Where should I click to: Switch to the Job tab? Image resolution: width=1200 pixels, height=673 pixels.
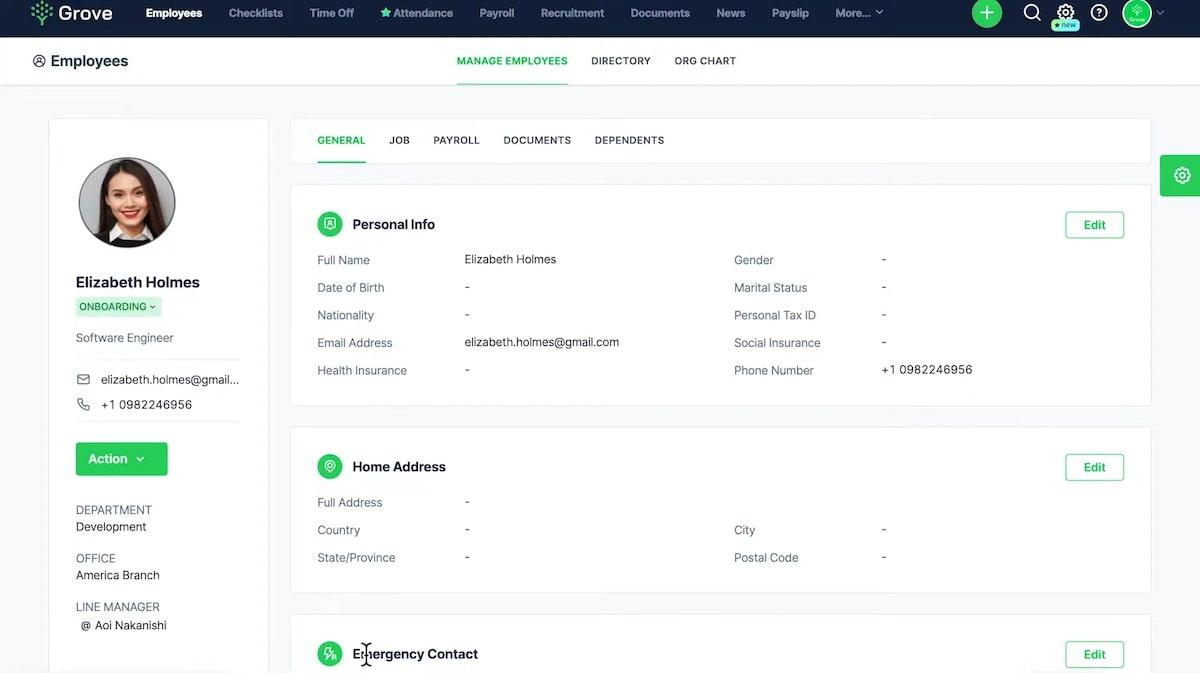point(399,140)
